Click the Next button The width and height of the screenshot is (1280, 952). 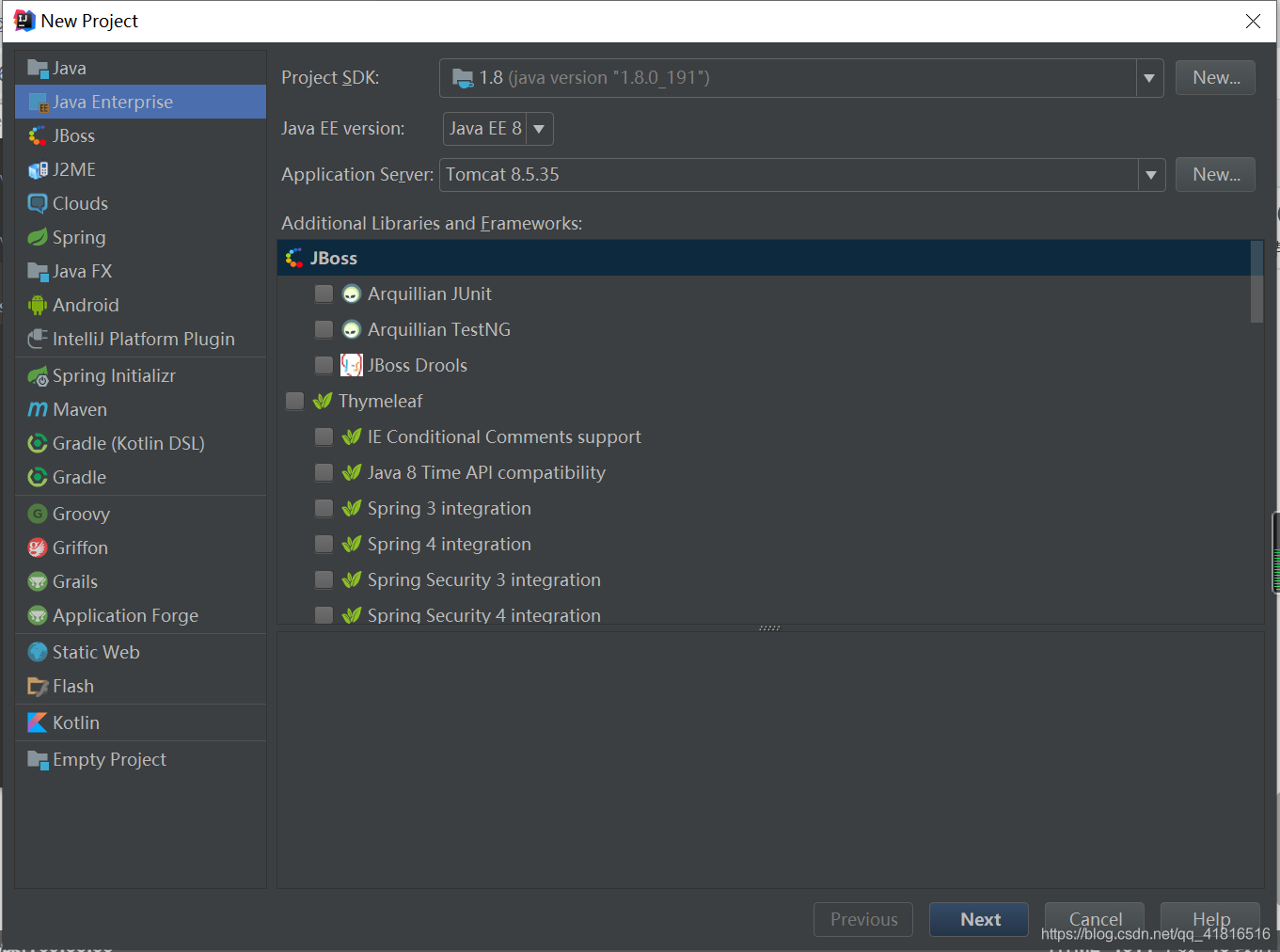coord(979,920)
